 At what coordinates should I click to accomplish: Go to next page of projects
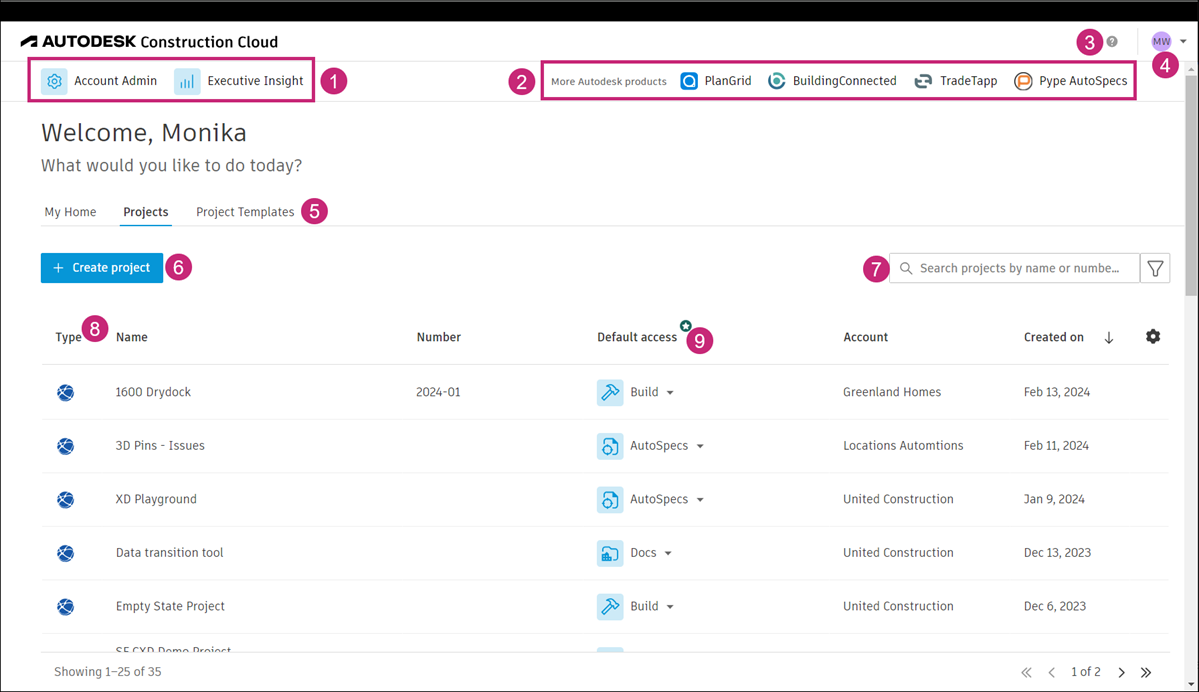(x=1122, y=673)
